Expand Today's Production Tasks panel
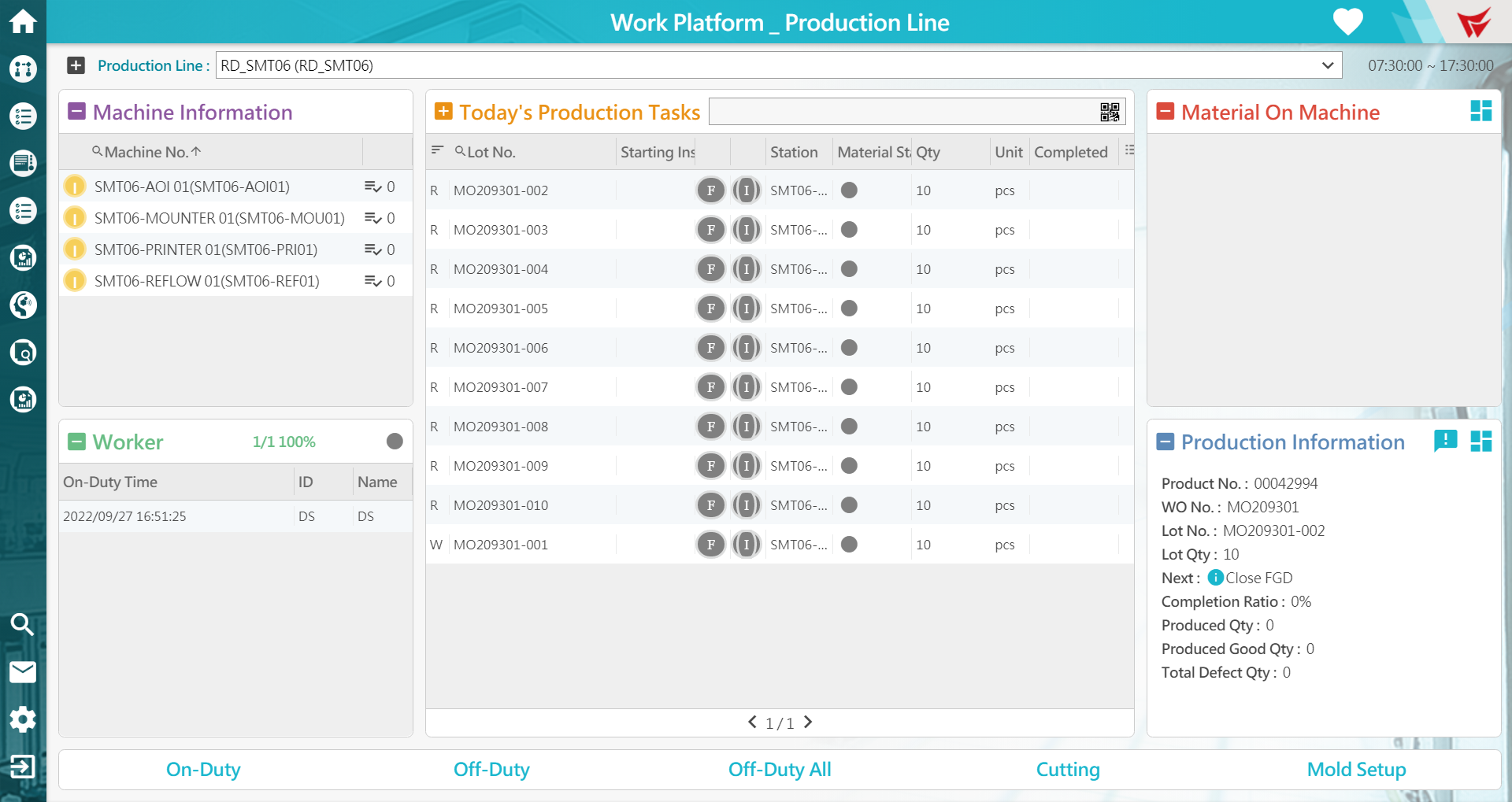This screenshot has height=802, width=1512. 443,112
